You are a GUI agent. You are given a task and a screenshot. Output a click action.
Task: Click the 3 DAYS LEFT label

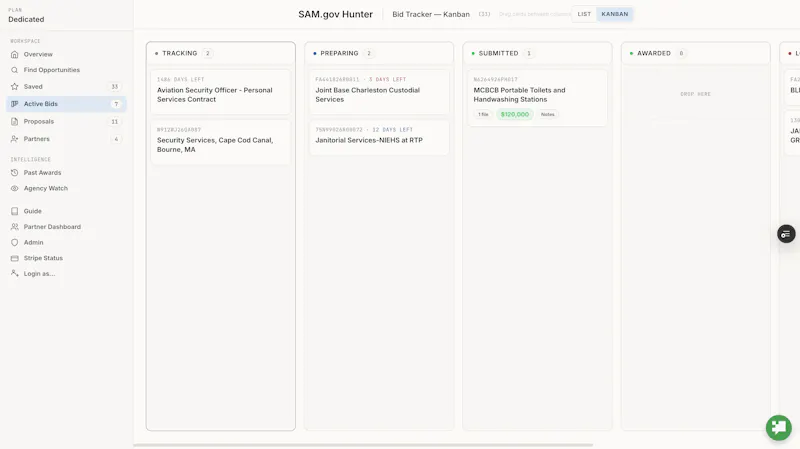point(387,80)
